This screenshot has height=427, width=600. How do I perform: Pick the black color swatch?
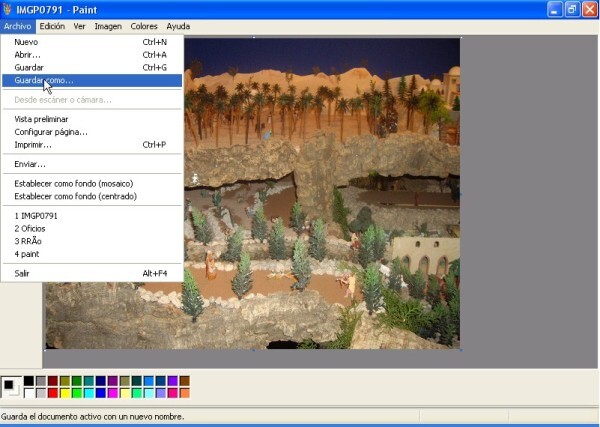click(29, 381)
